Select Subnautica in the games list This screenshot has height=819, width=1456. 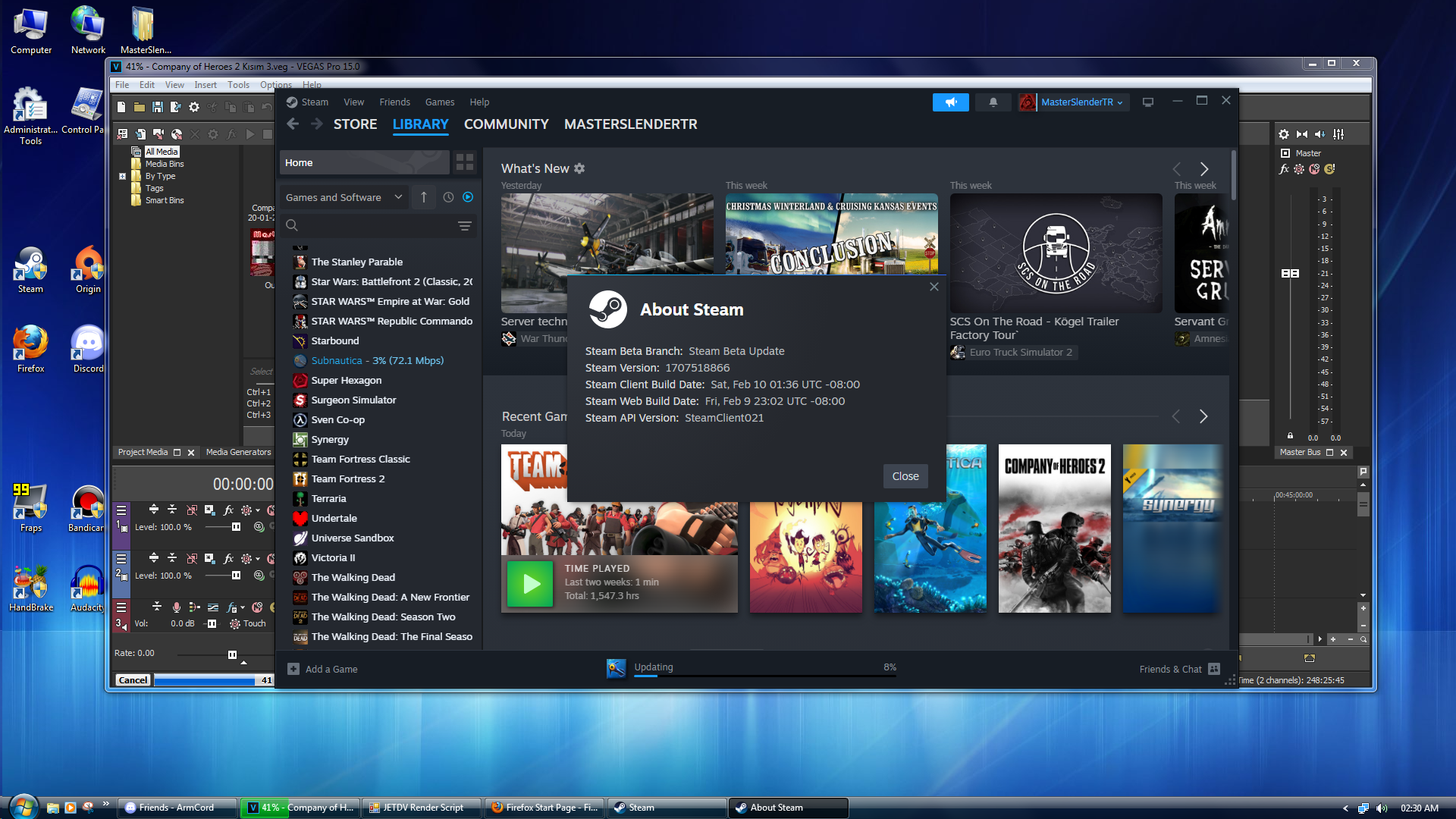tap(336, 360)
